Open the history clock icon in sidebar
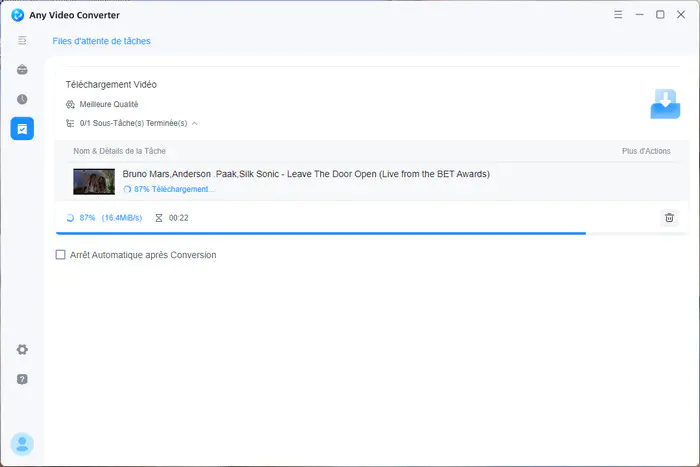The width and height of the screenshot is (700, 467). pyautogui.click(x=22, y=99)
